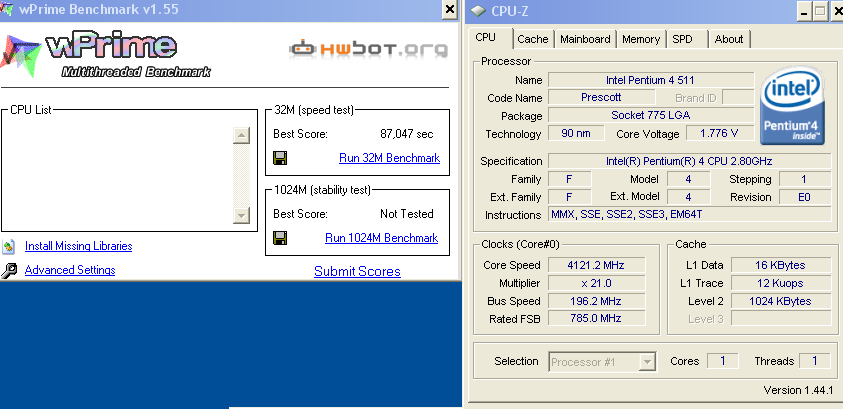Run the 1024M Benchmark
The image size is (843, 409).
click(381, 238)
